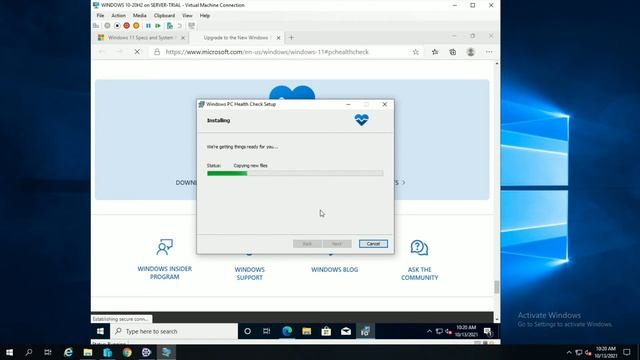
Task: Close the PC Health Check Setup dialog
Action: click(384, 104)
